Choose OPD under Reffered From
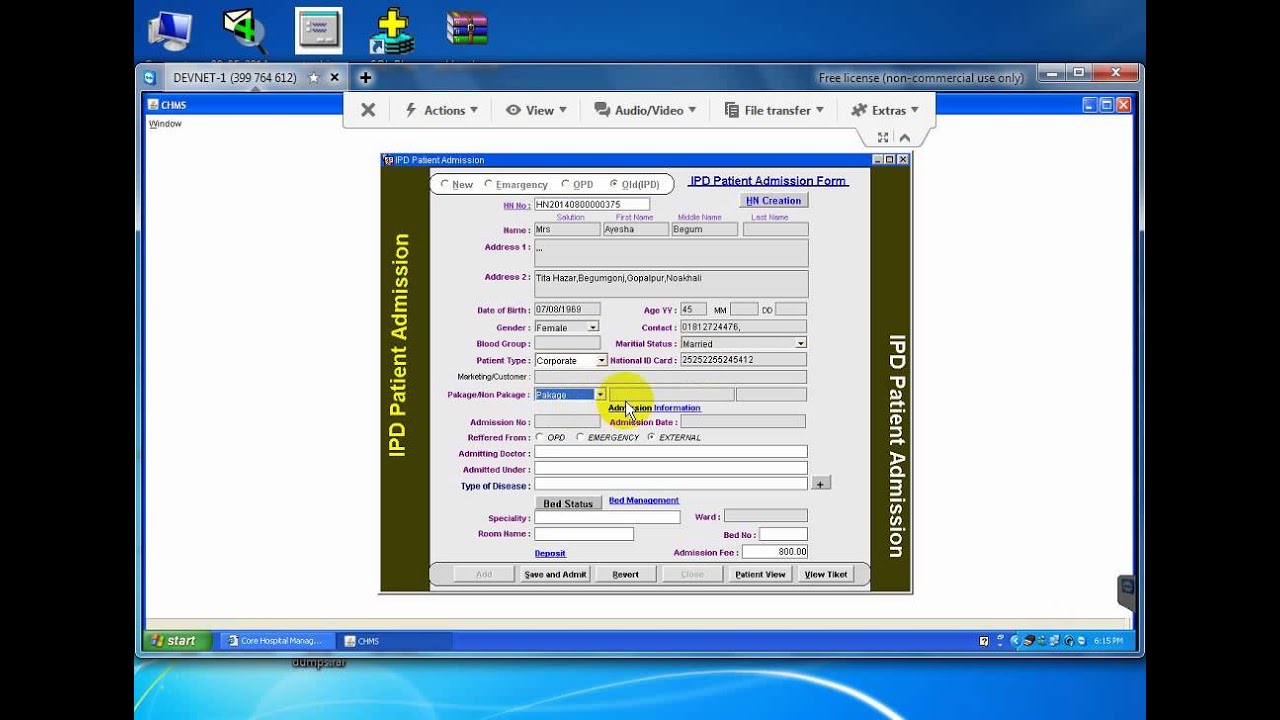Image resolution: width=1280 pixels, height=720 pixels. point(540,437)
